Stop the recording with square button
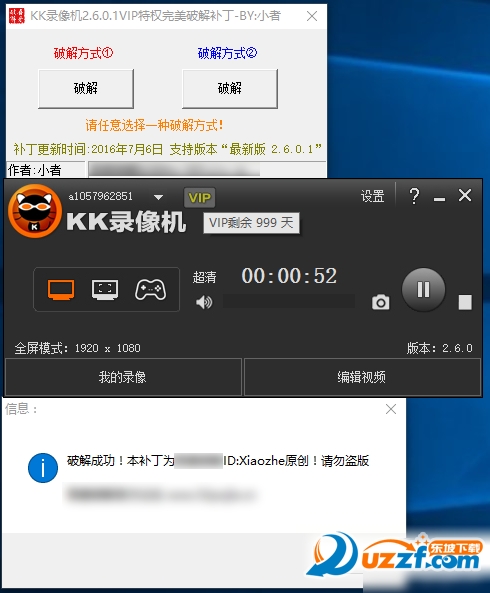Screen dimensions: 490x593 pyautogui.click(x=465, y=302)
